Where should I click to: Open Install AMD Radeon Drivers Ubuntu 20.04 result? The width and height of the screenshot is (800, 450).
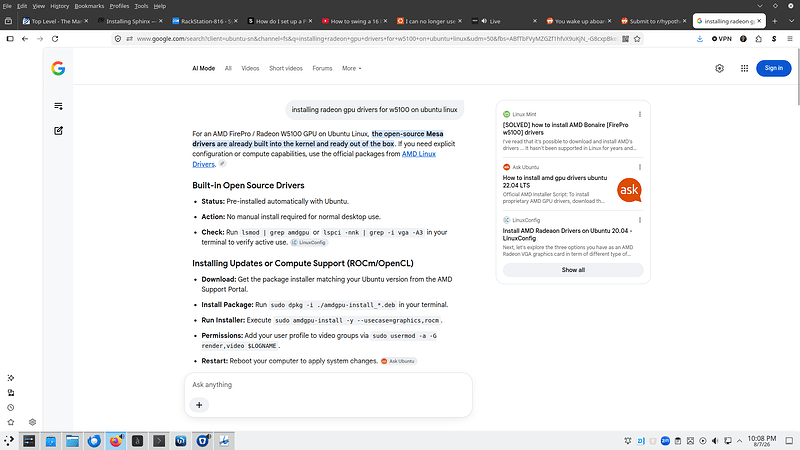[567, 235]
